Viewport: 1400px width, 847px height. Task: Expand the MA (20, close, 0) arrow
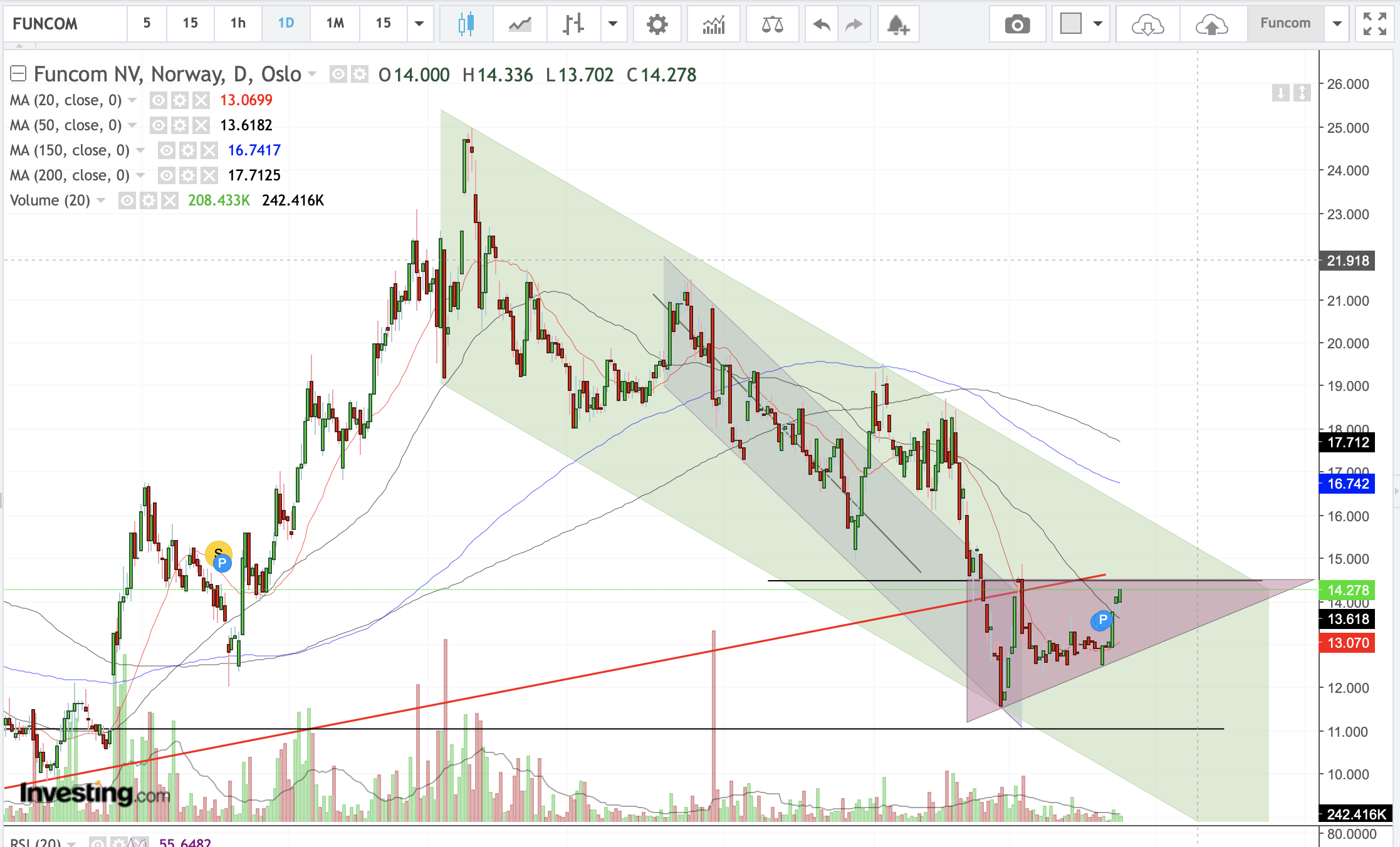[132, 100]
